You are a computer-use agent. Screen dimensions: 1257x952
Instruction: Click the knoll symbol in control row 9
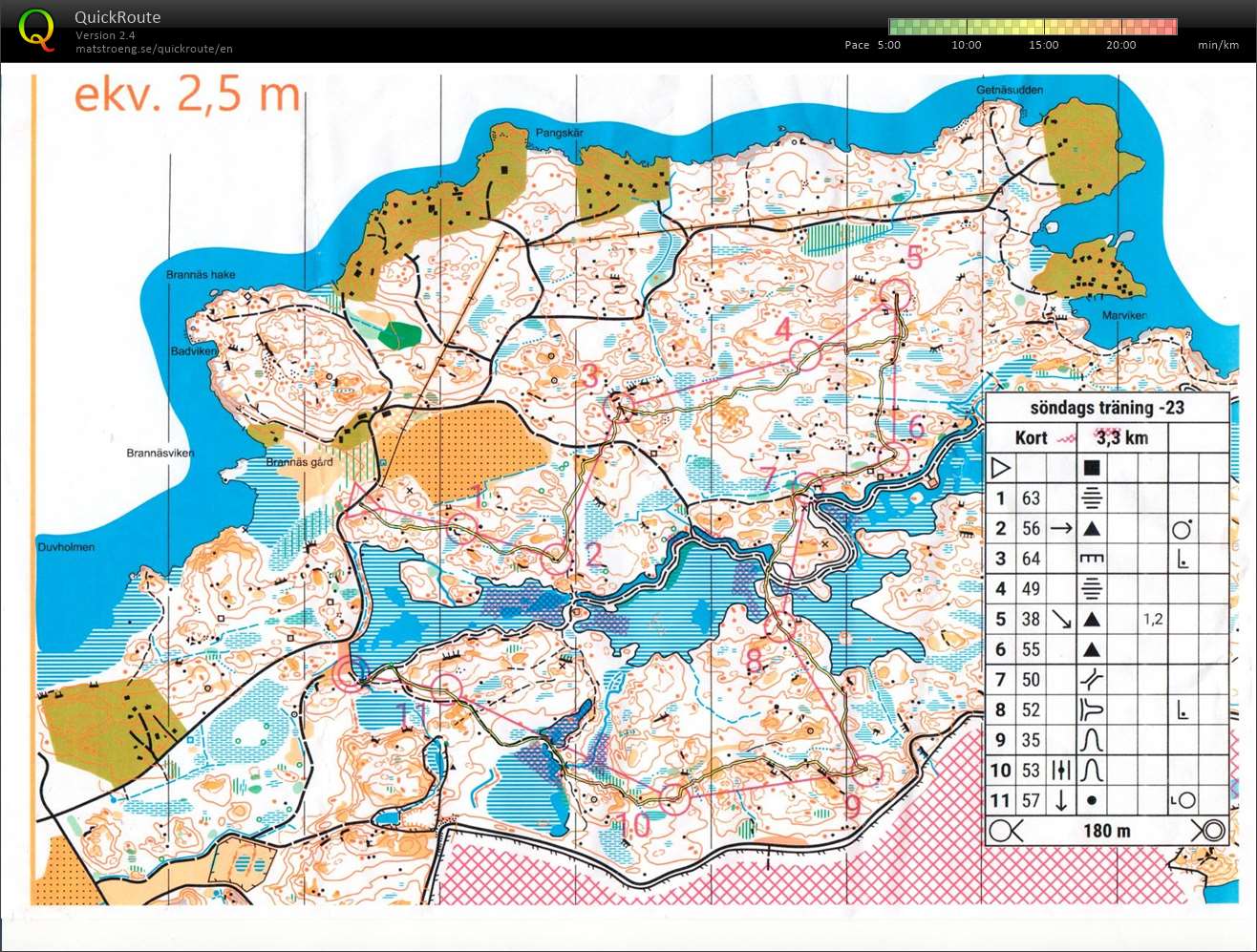[x=1091, y=740]
